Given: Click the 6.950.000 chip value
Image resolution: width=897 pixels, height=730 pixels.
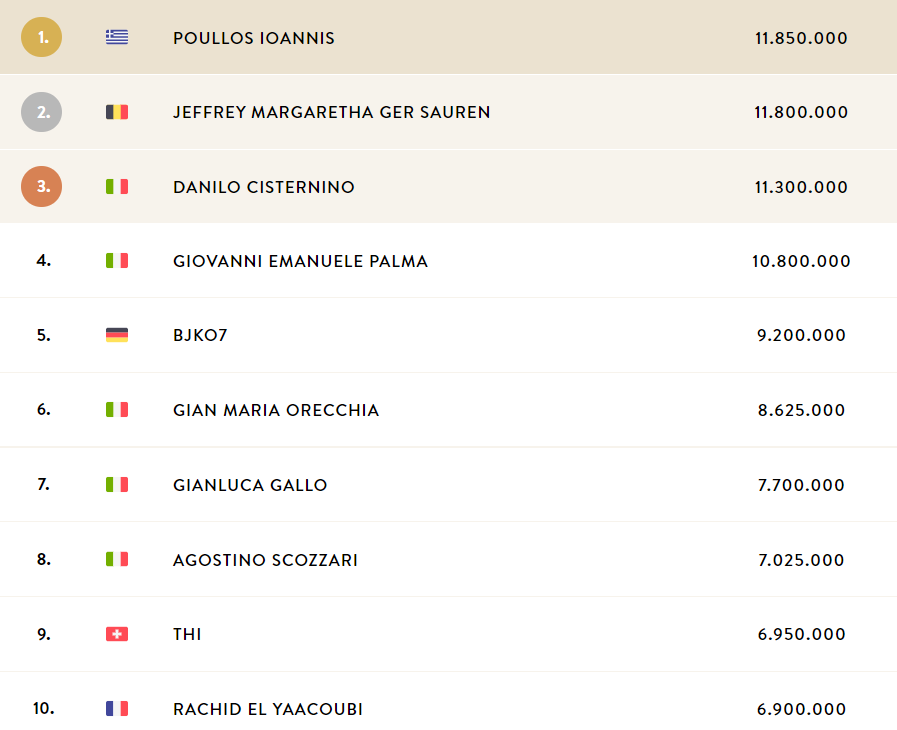Looking at the screenshot, I should pyautogui.click(x=801, y=634).
